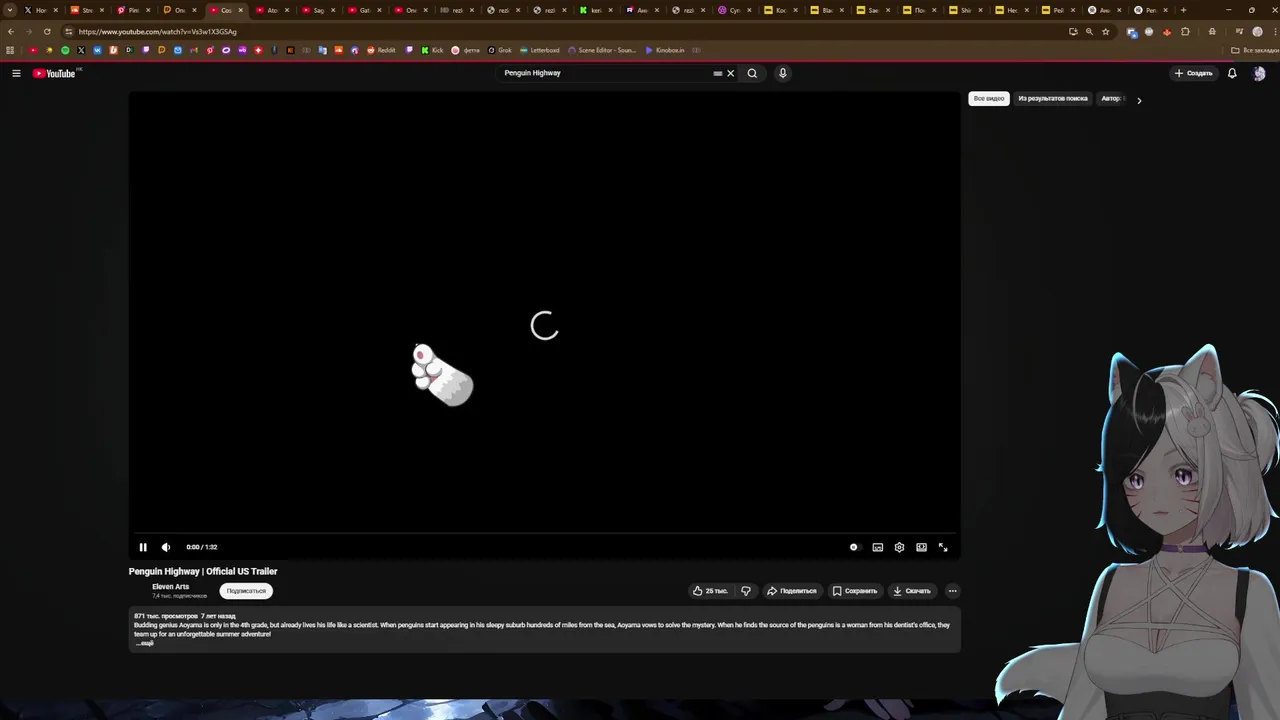Select the Автор chip
The image size is (1280, 720).
1112,99
